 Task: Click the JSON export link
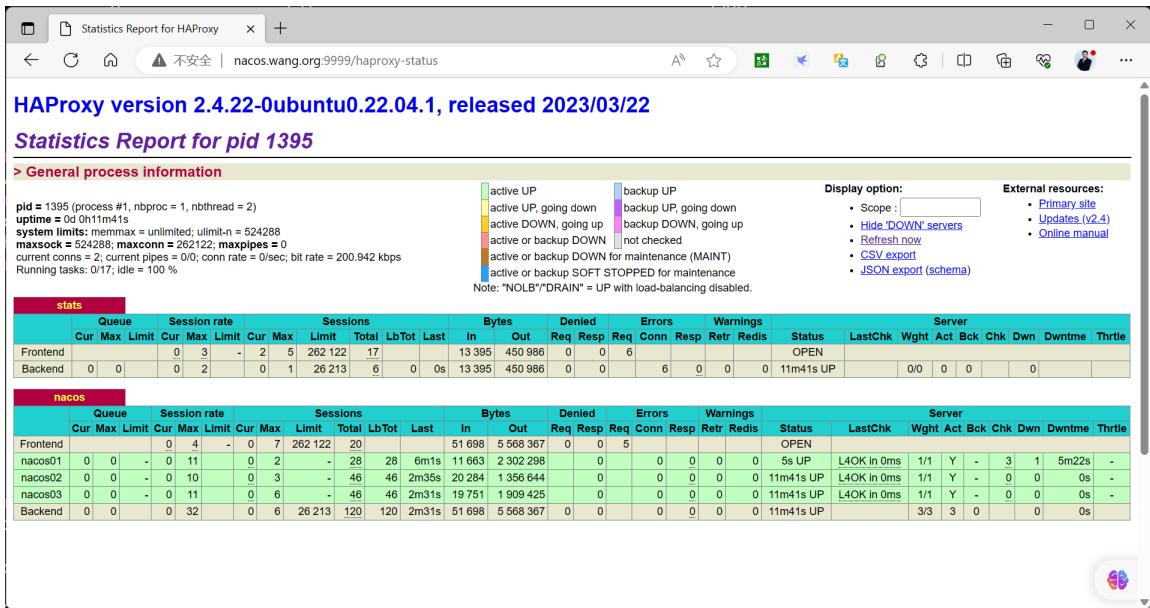pyautogui.click(x=891, y=270)
